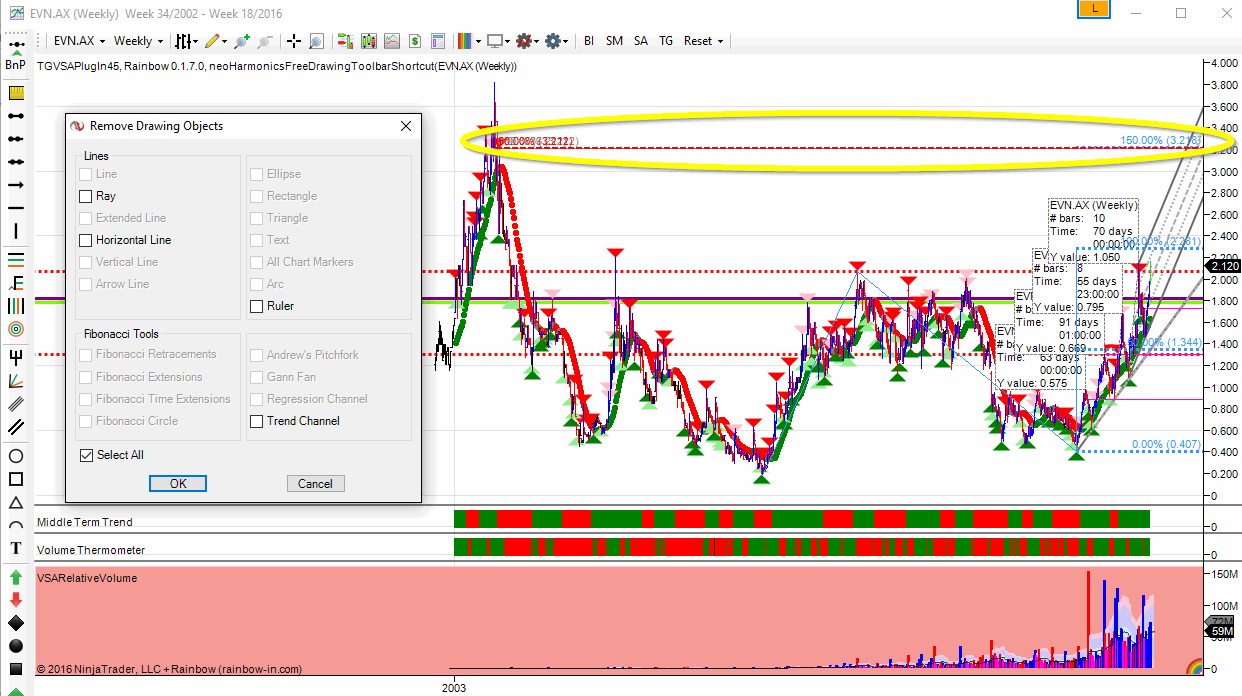Open the Weekly interval dropdown
Viewport: 1242px width, 696px height.
pos(138,41)
